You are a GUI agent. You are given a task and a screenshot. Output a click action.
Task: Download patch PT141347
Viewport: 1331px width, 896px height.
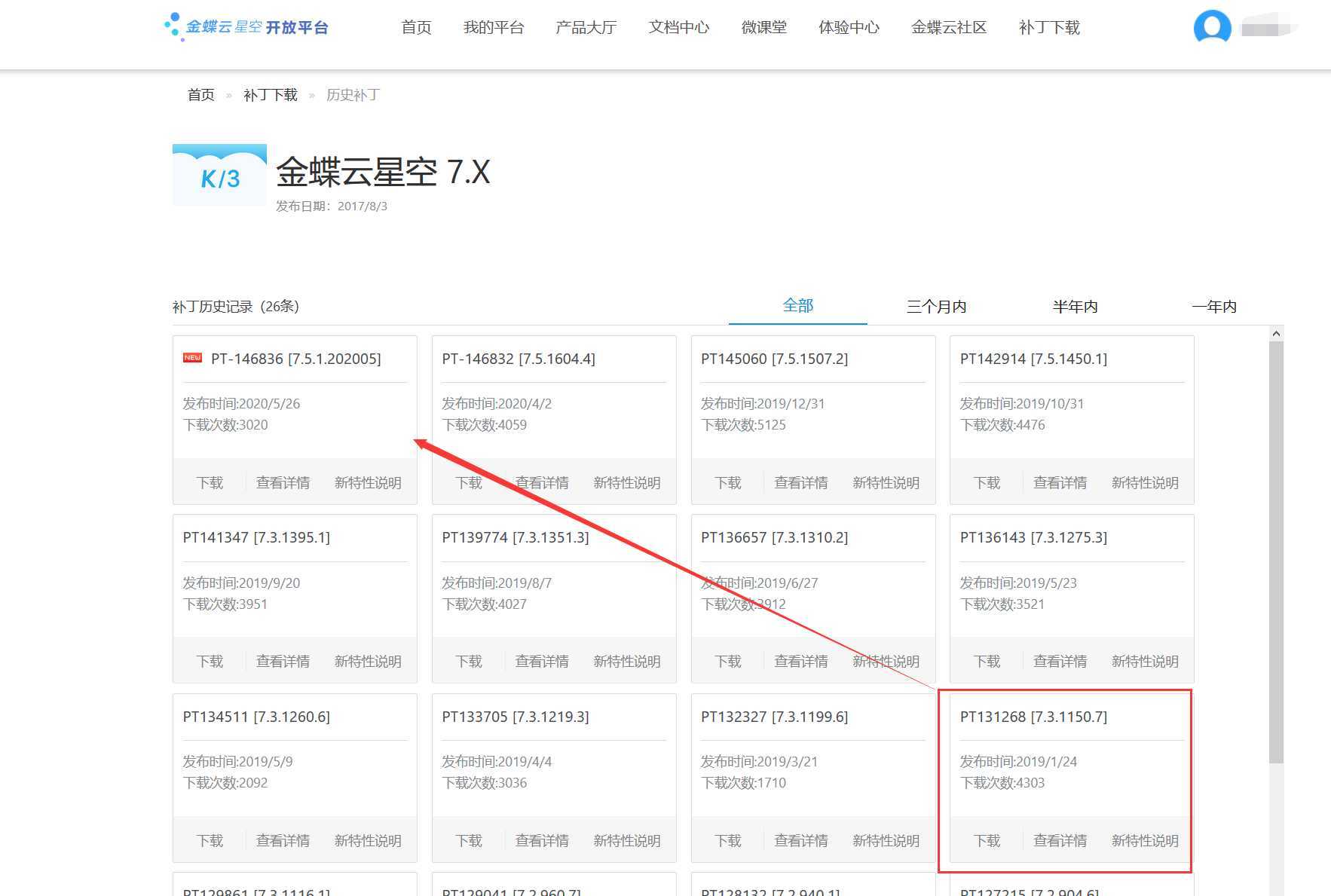pos(210,662)
